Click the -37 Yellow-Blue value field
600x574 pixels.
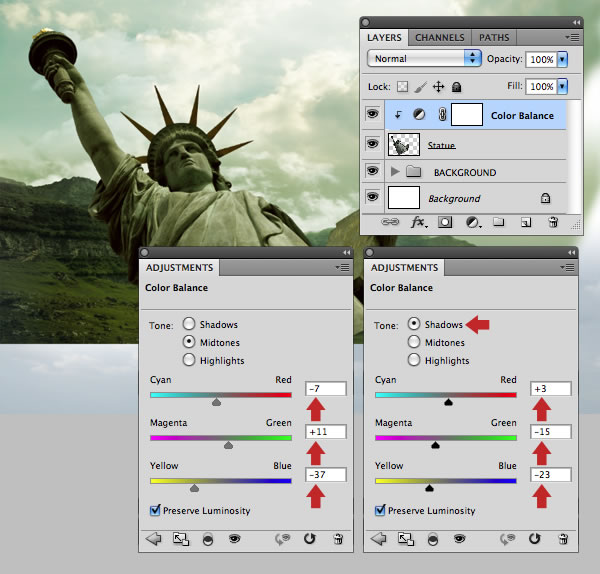326,475
